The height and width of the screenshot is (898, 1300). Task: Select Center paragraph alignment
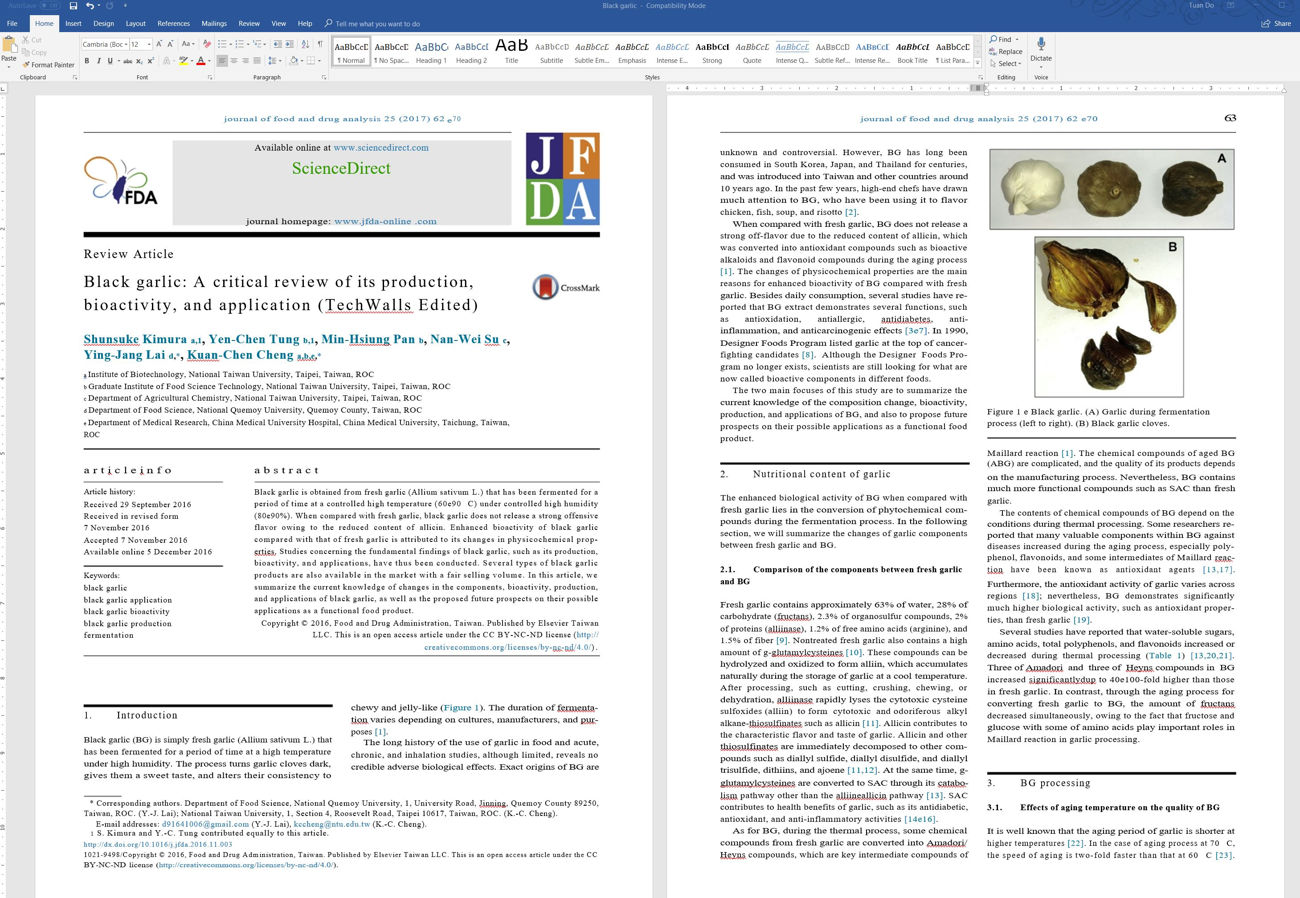point(234,61)
